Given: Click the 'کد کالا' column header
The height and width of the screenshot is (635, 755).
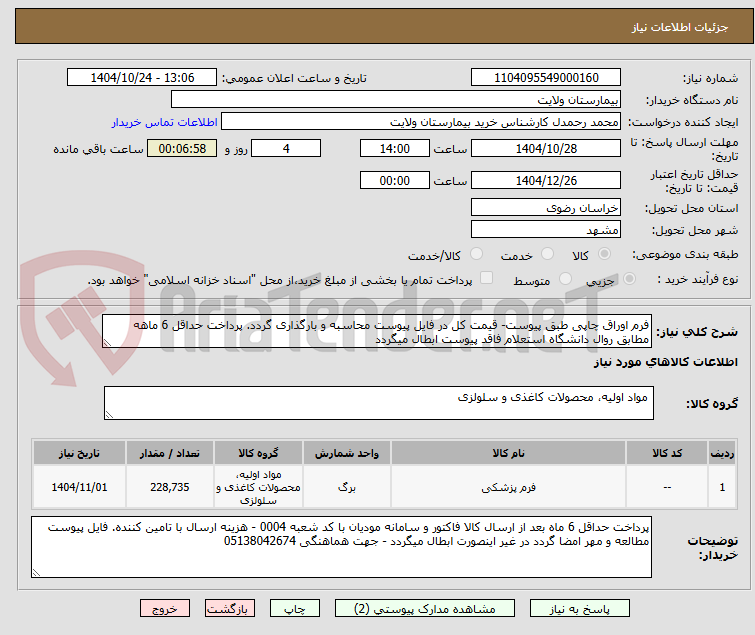Looking at the screenshot, I should coord(667,453).
